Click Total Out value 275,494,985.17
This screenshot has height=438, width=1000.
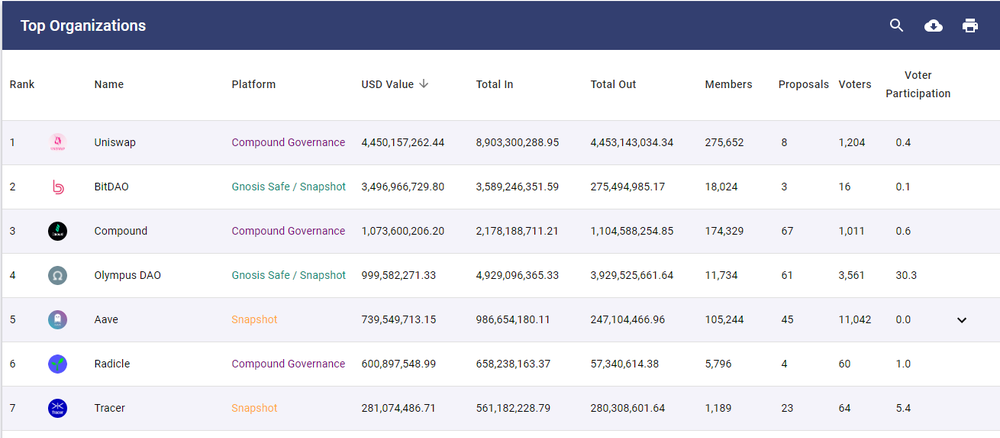pyautogui.click(x=629, y=187)
